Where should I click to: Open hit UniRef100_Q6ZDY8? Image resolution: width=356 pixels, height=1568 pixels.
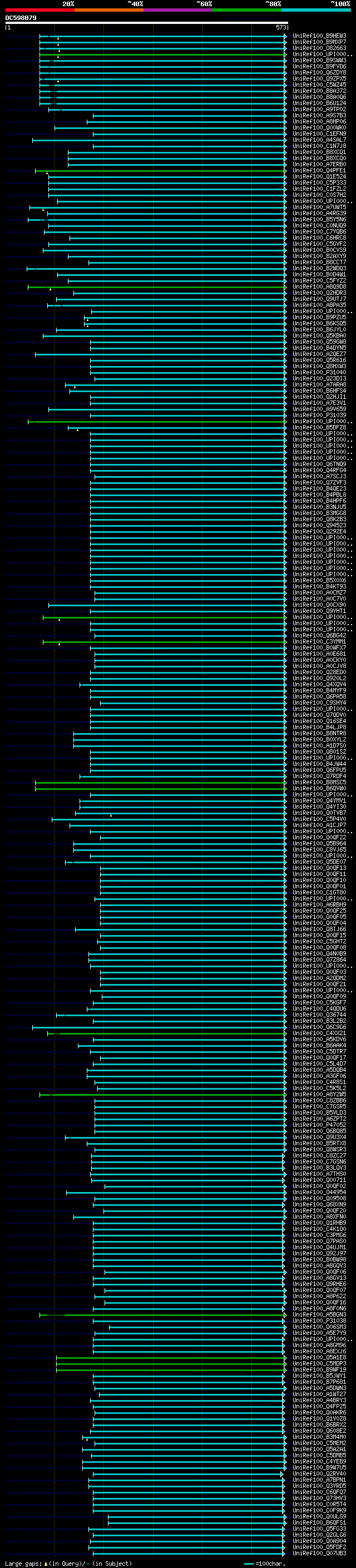[319, 72]
